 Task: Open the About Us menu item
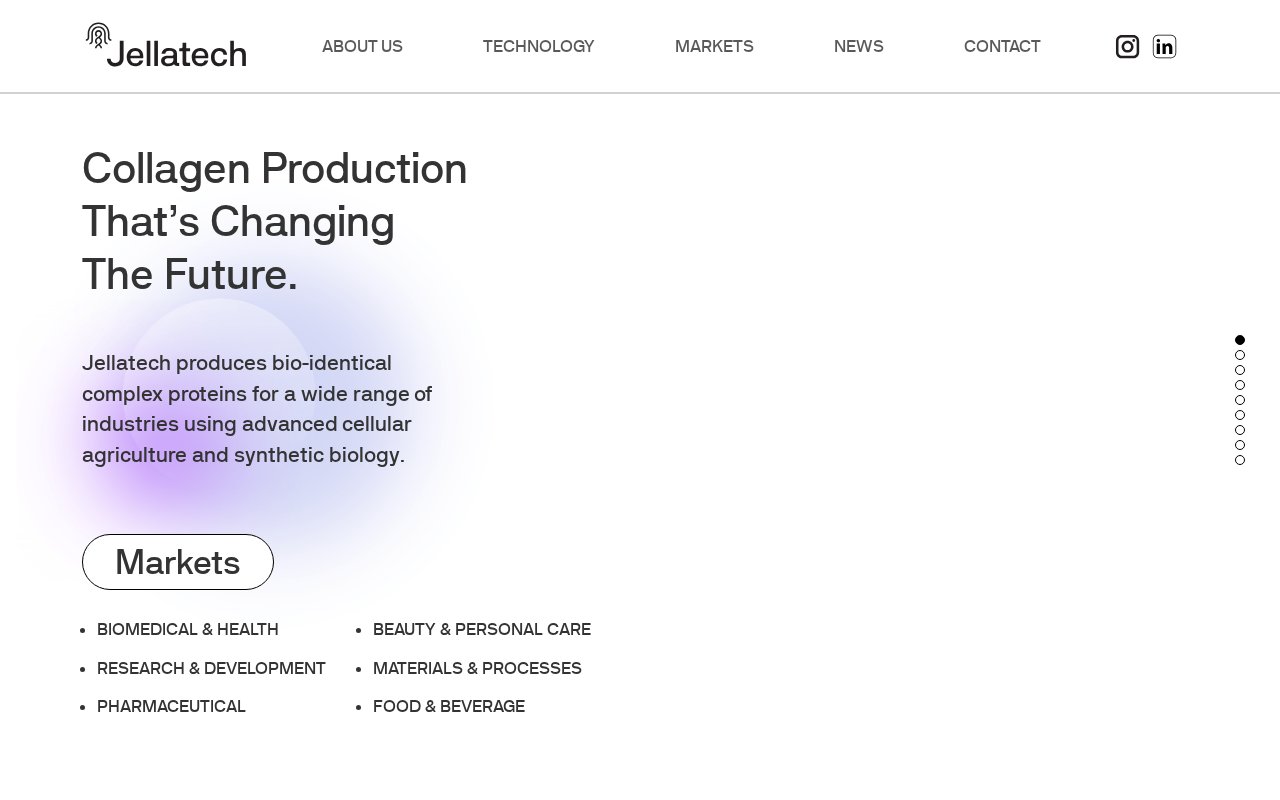[x=362, y=46]
